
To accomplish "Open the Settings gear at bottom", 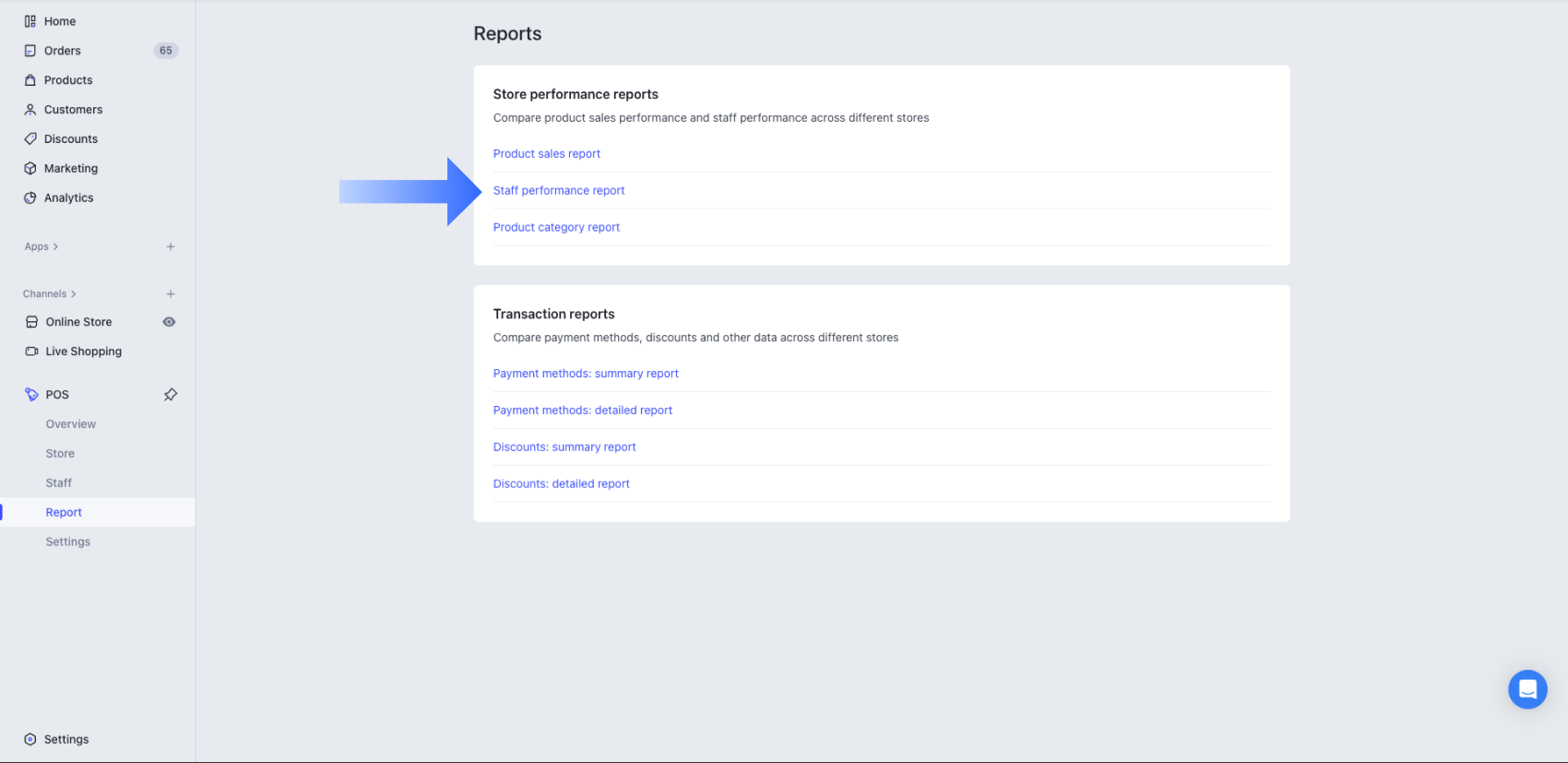I will (30, 740).
